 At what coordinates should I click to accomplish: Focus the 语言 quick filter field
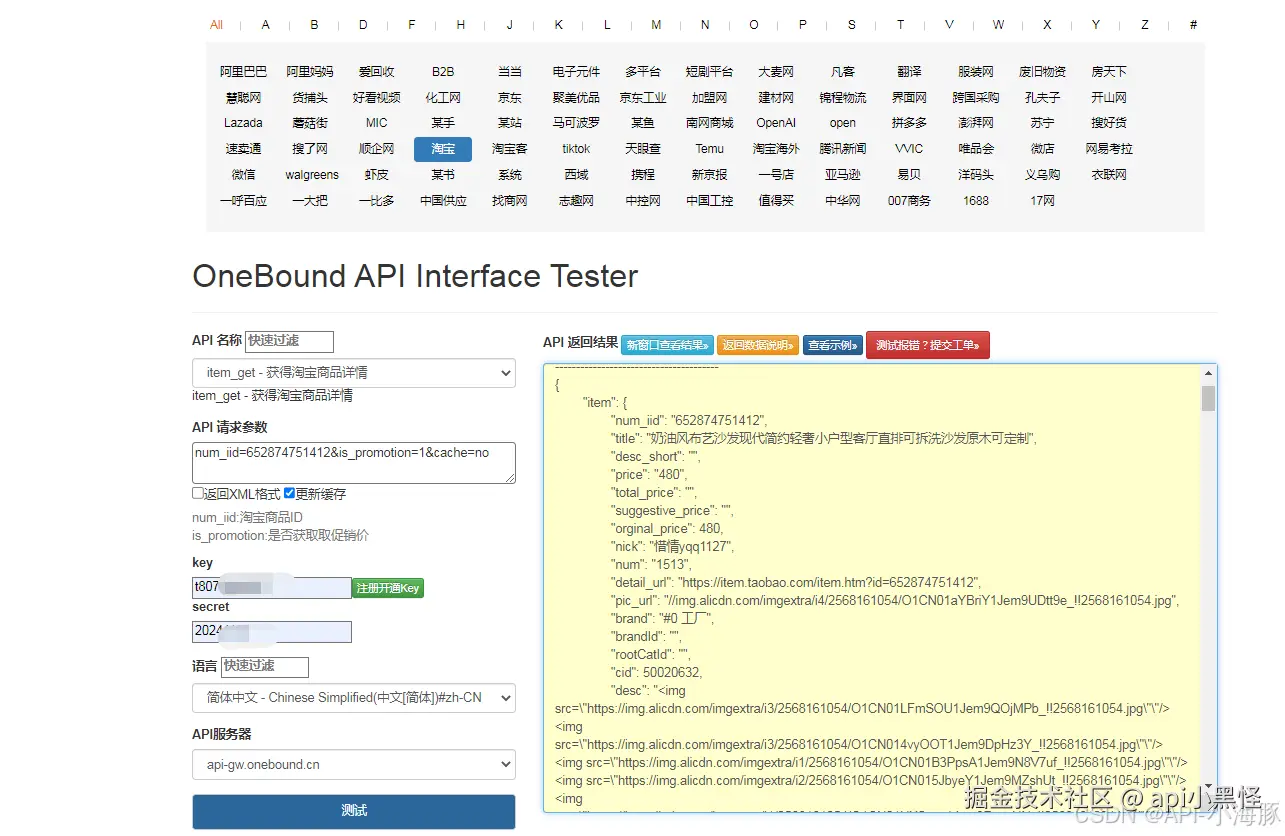click(x=265, y=666)
